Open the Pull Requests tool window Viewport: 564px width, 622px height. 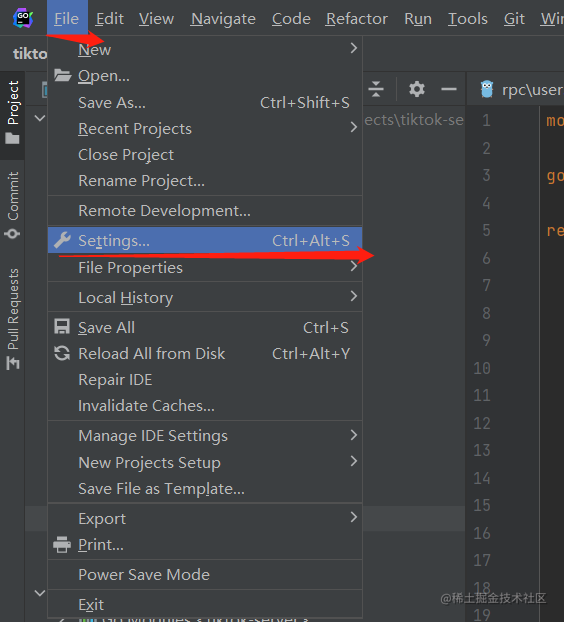(12, 319)
